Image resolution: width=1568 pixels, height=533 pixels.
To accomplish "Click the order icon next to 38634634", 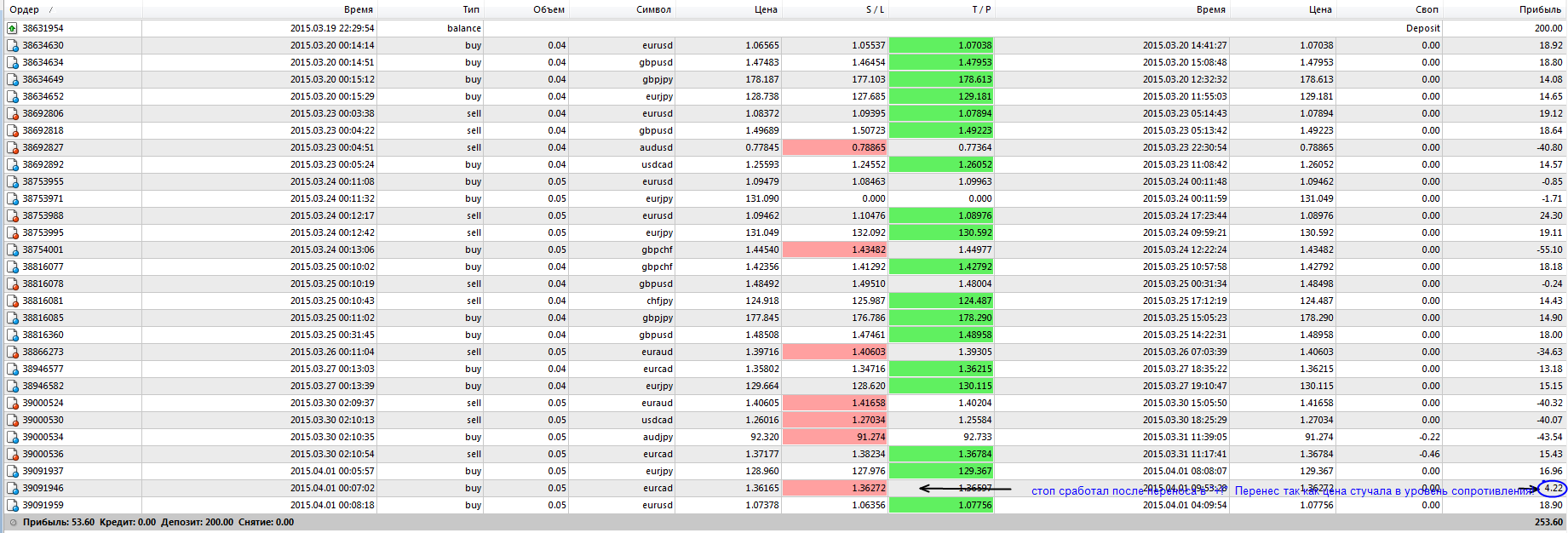I will pyautogui.click(x=12, y=62).
